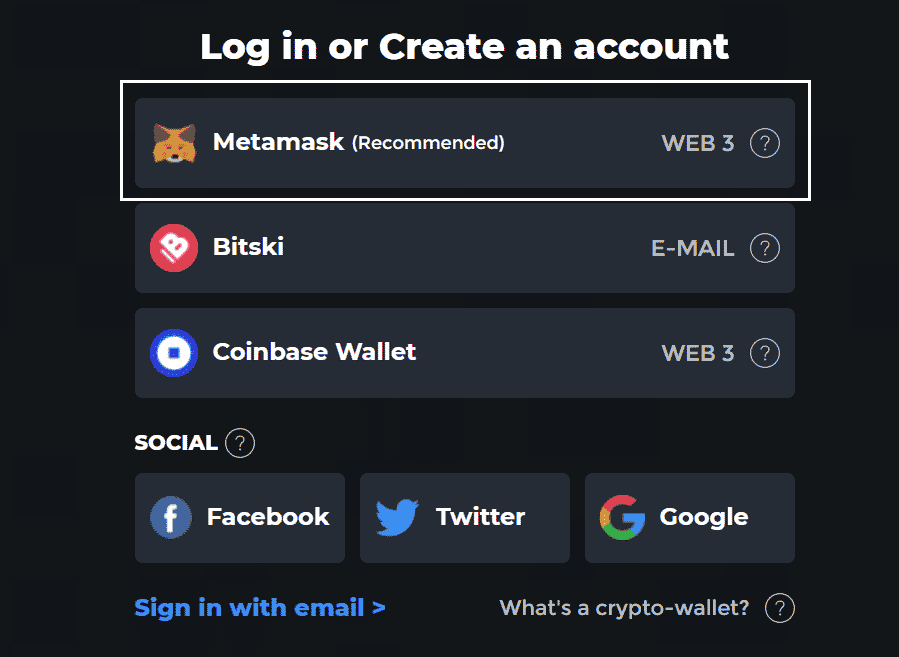The image size is (899, 657).
Task: Click the Coinbase Wallet blue logo icon
Action: click(x=174, y=353)
